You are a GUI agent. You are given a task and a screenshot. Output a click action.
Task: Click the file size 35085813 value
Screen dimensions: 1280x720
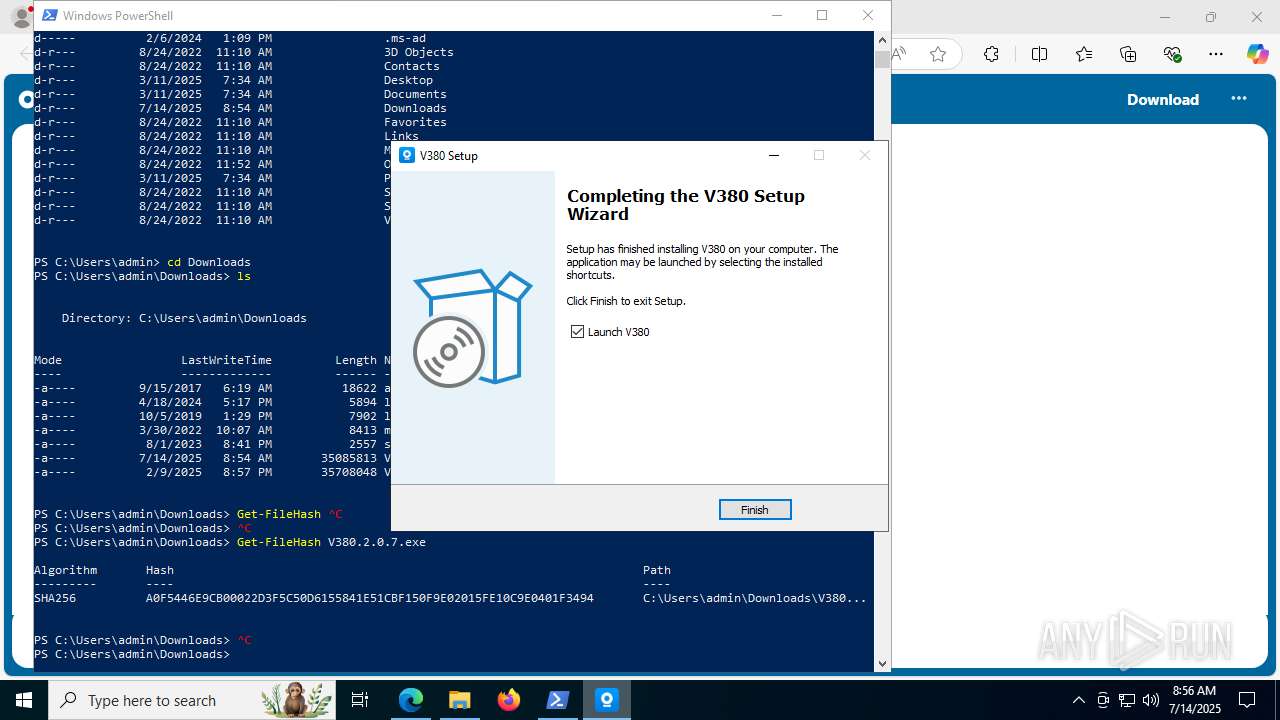coord(349,458)
